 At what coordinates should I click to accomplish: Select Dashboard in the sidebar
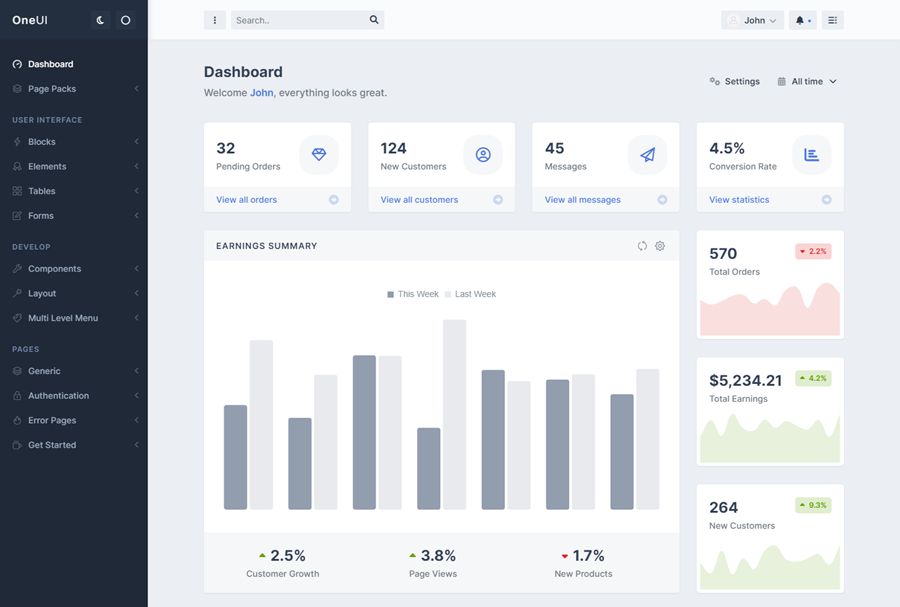[x=50, y=64]
